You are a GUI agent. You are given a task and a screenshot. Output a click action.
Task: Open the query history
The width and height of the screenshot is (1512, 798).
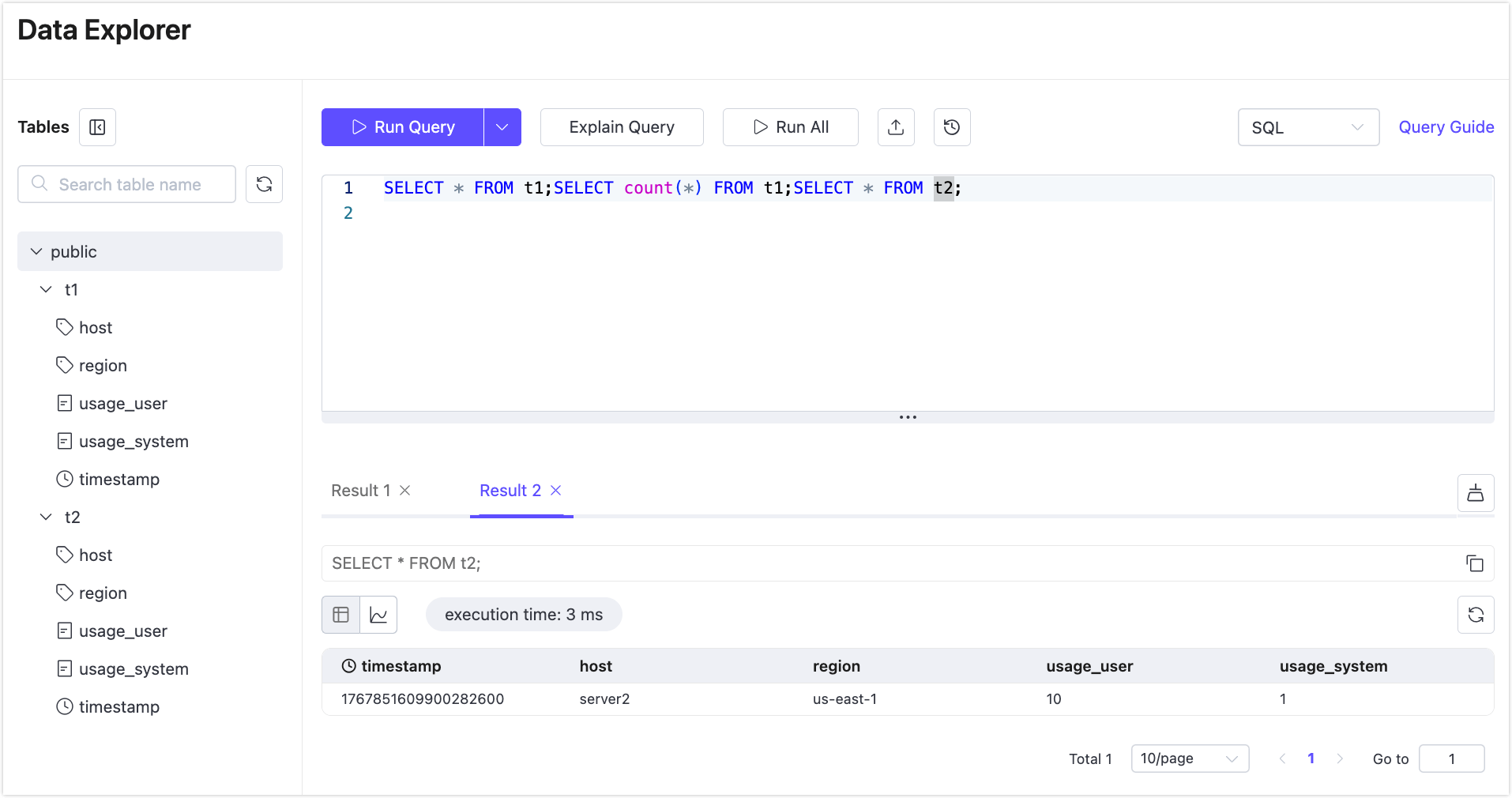tap(951, 127)
